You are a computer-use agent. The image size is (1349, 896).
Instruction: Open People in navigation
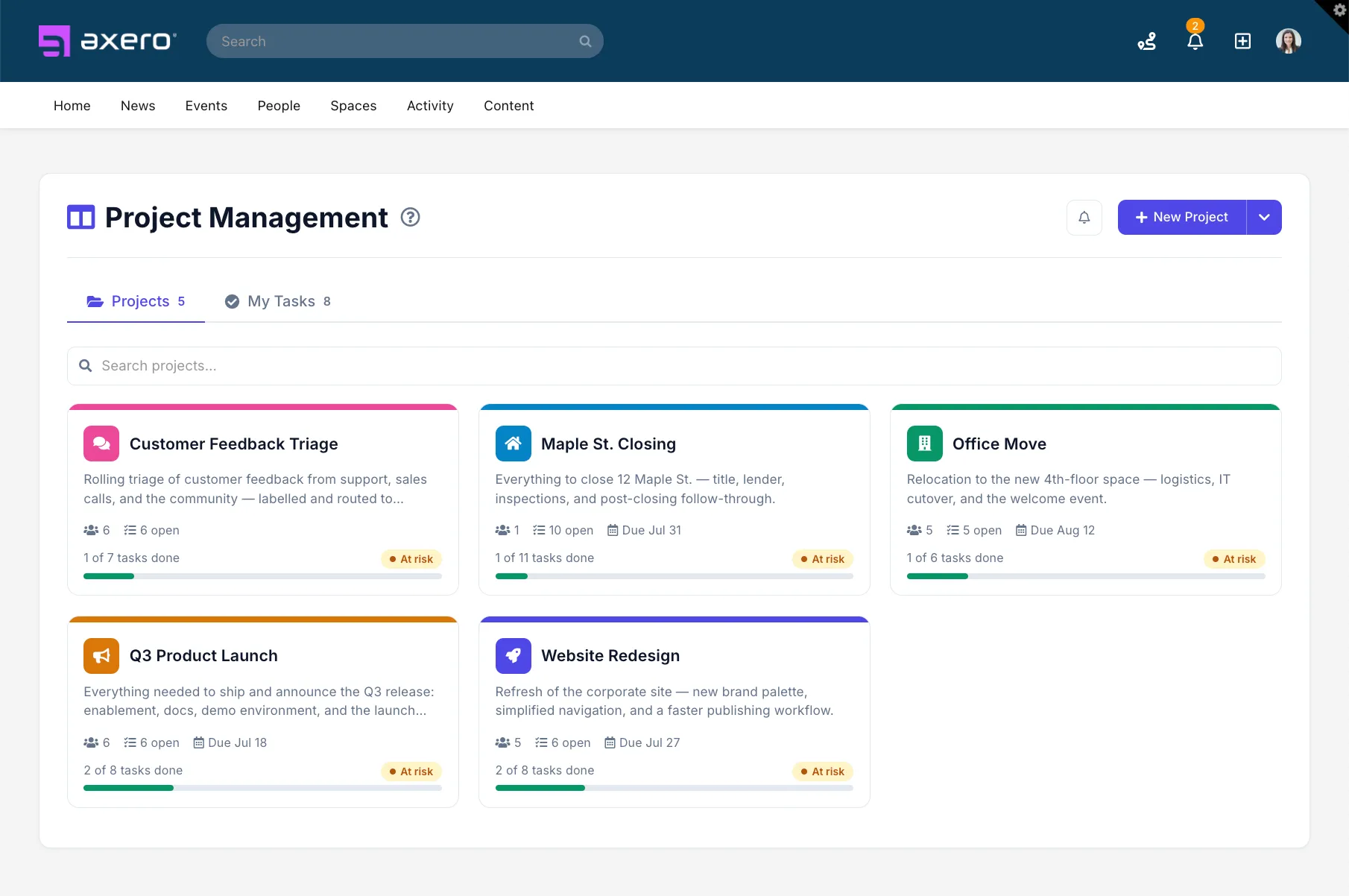tap(279, 106)
